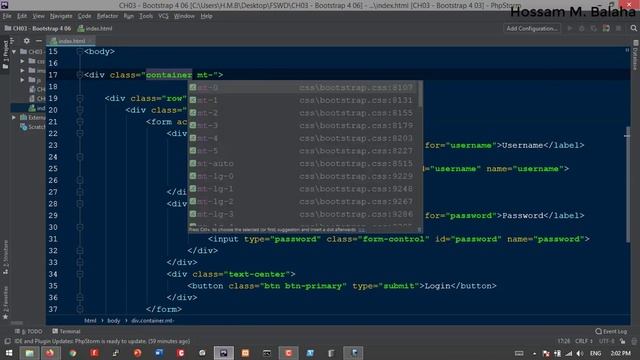Open the Refactor menu
The width and height of the screenshot is (640, 360).
[107, 16]
